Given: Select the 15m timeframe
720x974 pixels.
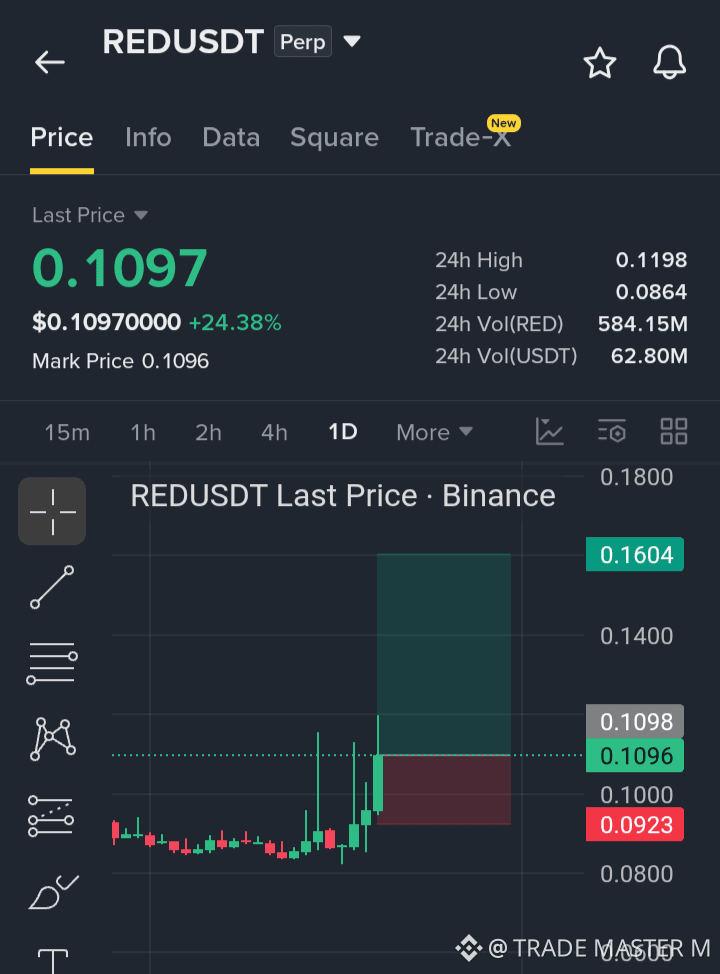Looking at the screenshot, I should tap(67, 432).
